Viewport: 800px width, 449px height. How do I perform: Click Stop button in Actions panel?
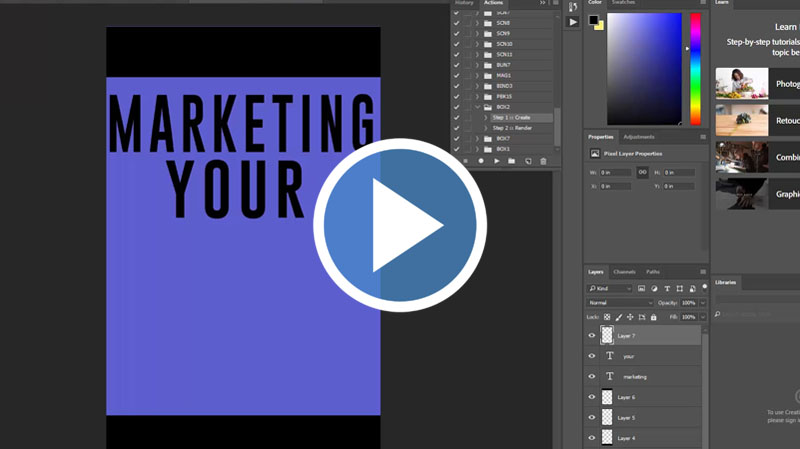[x=465, y=161]
